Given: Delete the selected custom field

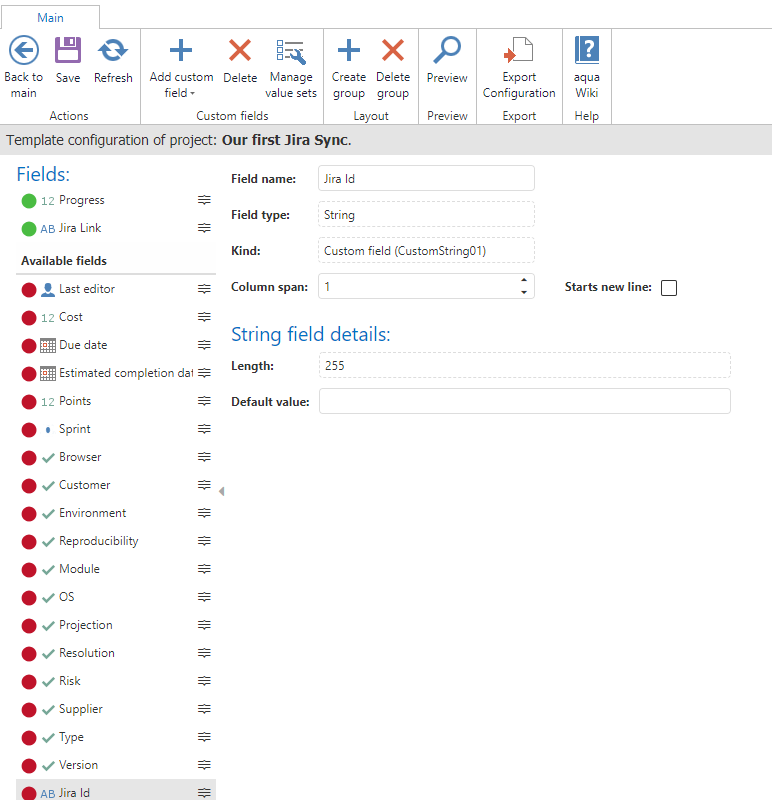Looking at the screenshot, I should coord(240,50).
